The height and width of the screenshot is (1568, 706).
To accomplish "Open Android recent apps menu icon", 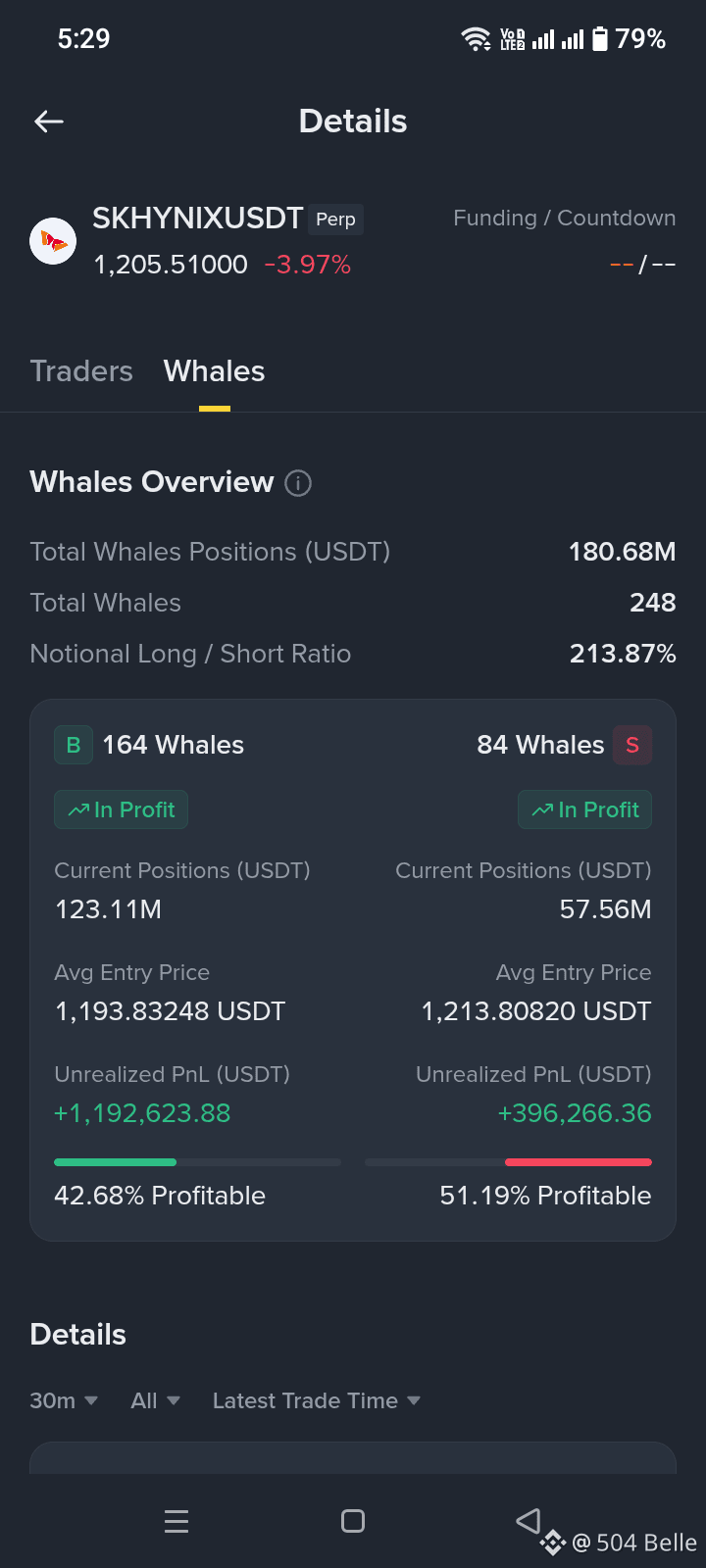I will click(x=176, y=1521).
